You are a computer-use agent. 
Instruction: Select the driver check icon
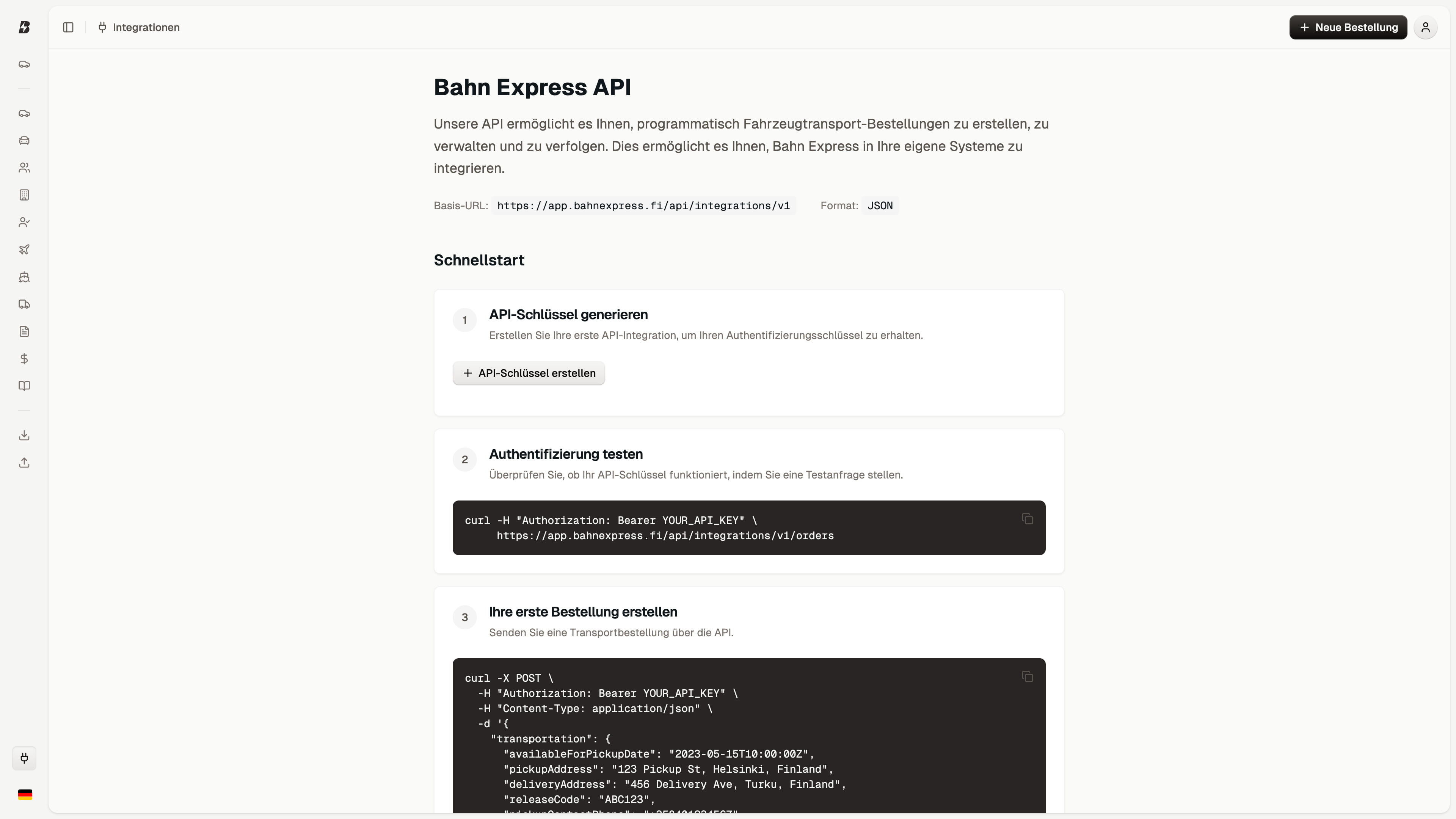tap(24, 221)
